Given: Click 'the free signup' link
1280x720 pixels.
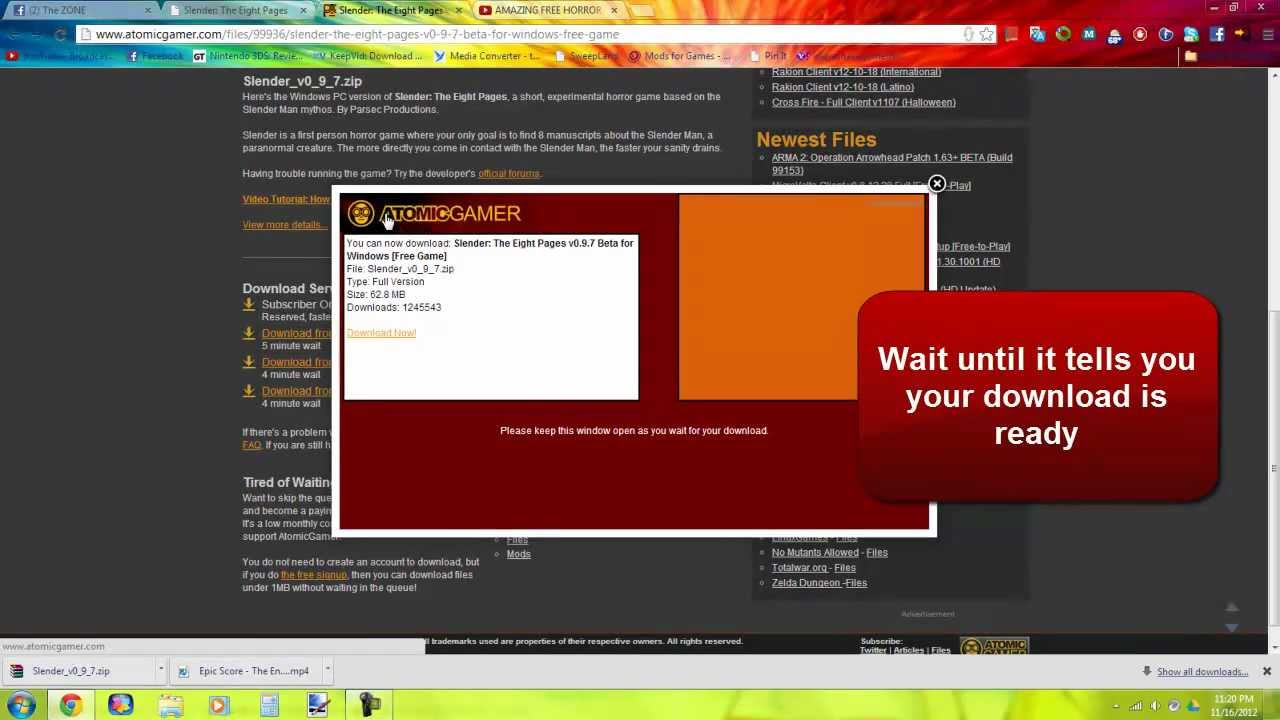Looking at the screenshot, I should coord(313,575).
